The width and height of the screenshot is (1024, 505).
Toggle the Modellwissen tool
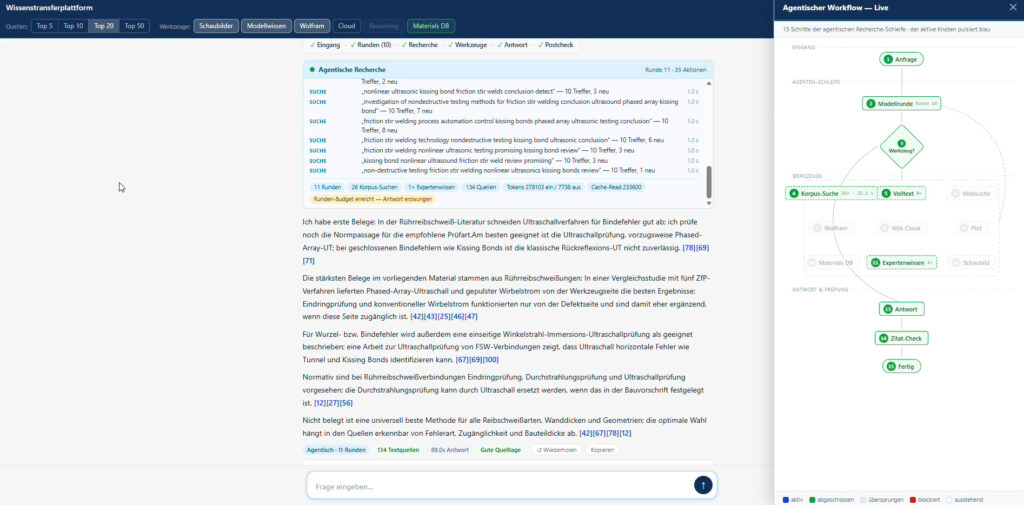click(266, 26)
